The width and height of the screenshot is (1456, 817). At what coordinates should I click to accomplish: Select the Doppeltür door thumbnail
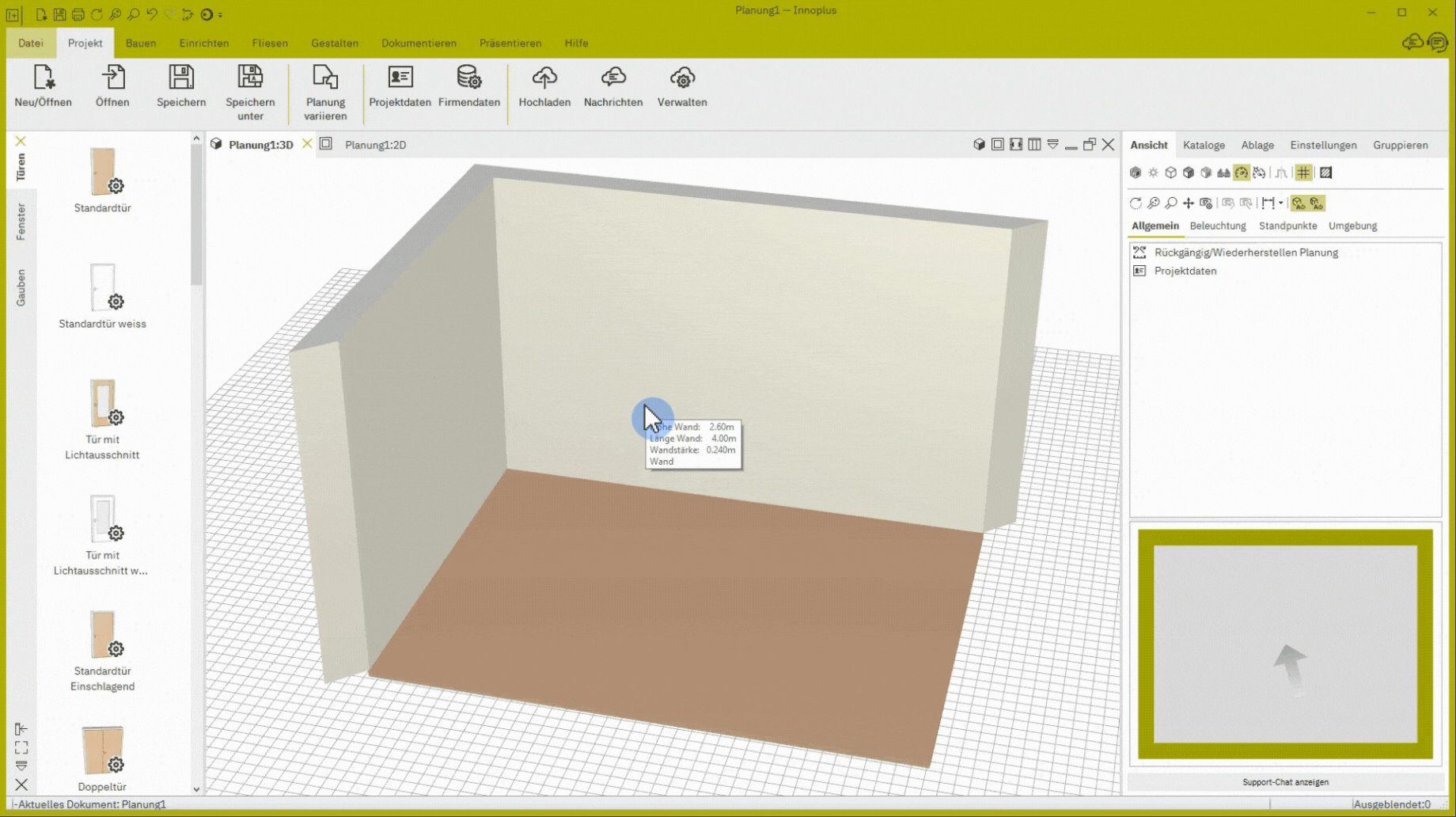[x=102, y=751]
